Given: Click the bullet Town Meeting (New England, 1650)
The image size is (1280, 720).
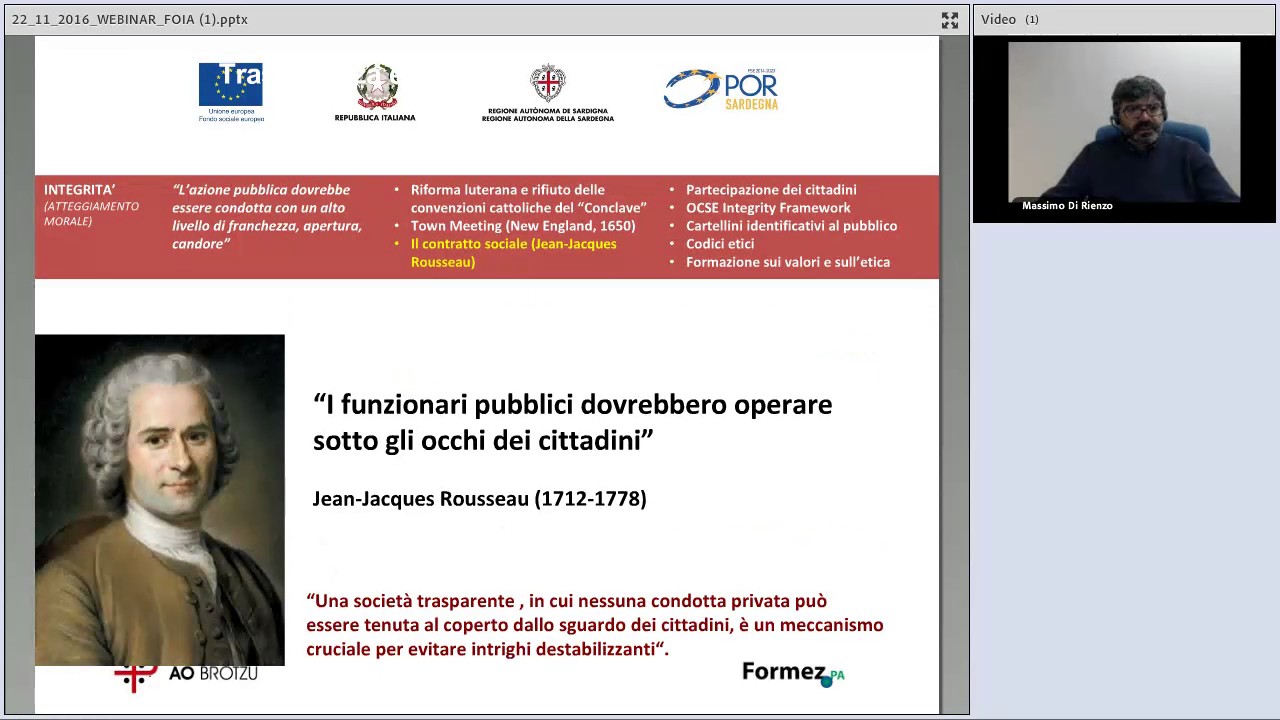Looking at the screenshot, I should [x=523, y=226].
